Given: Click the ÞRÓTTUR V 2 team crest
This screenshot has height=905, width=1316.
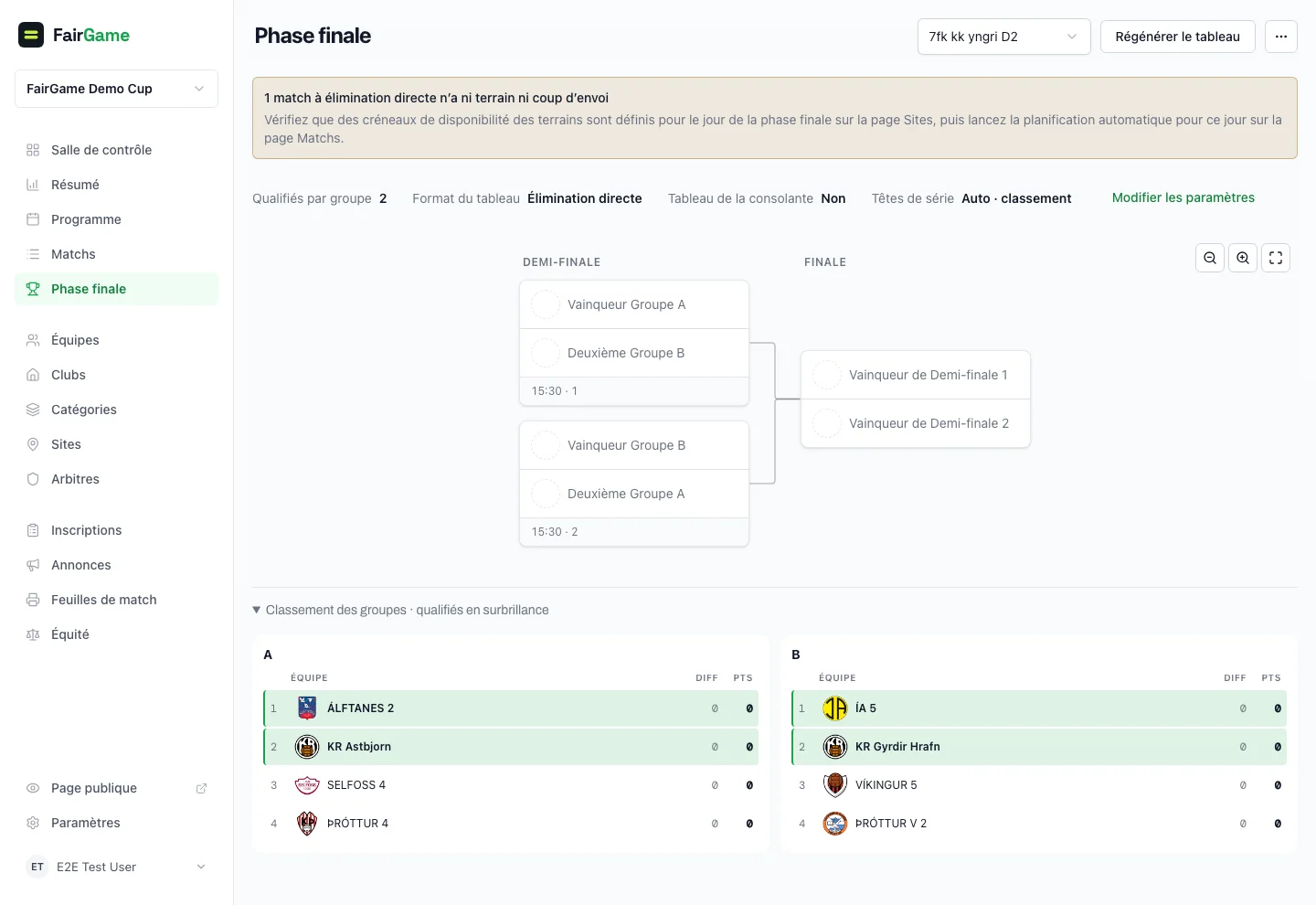Looking at the screenshot, I should [835, 824].
